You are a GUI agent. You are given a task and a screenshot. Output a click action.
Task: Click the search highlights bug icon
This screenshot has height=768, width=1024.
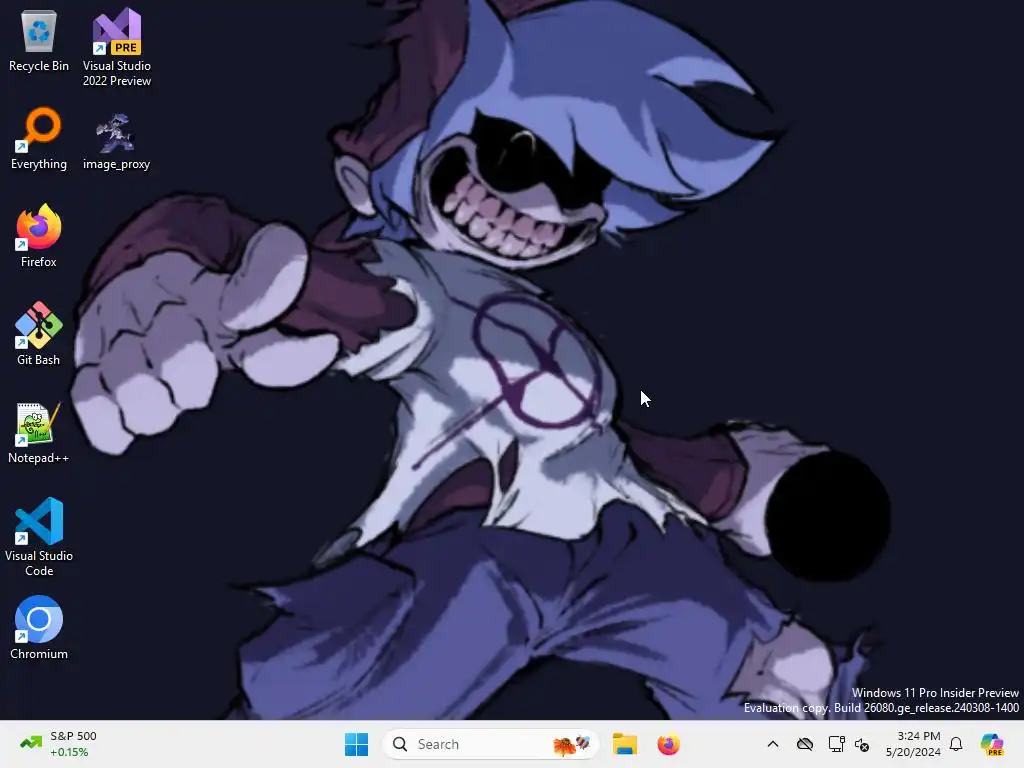tap(571, 744)
